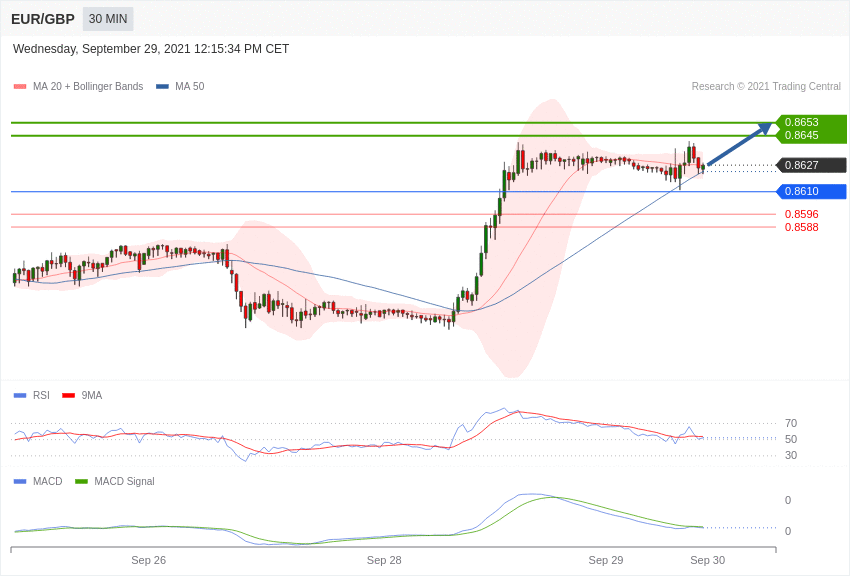850x576 pixels.
Task: Click the 'MA 50' legend label
Action: [190, 87]
